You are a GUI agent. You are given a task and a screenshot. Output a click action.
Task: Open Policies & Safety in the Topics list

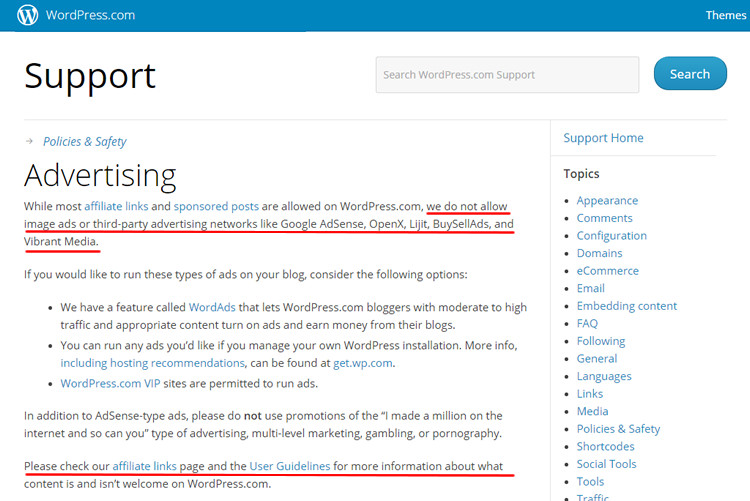[x=618, y=429]
